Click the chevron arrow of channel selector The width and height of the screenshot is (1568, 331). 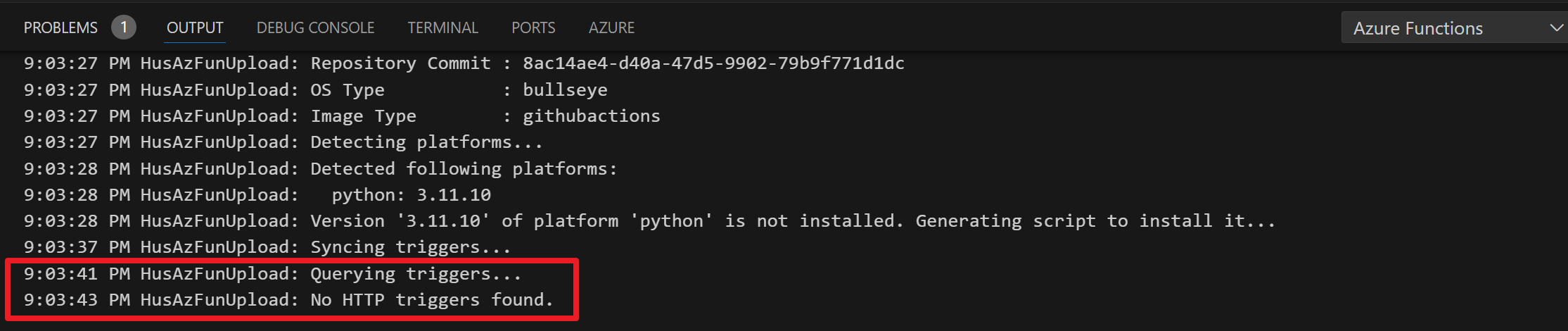[x=1555, y=28]
